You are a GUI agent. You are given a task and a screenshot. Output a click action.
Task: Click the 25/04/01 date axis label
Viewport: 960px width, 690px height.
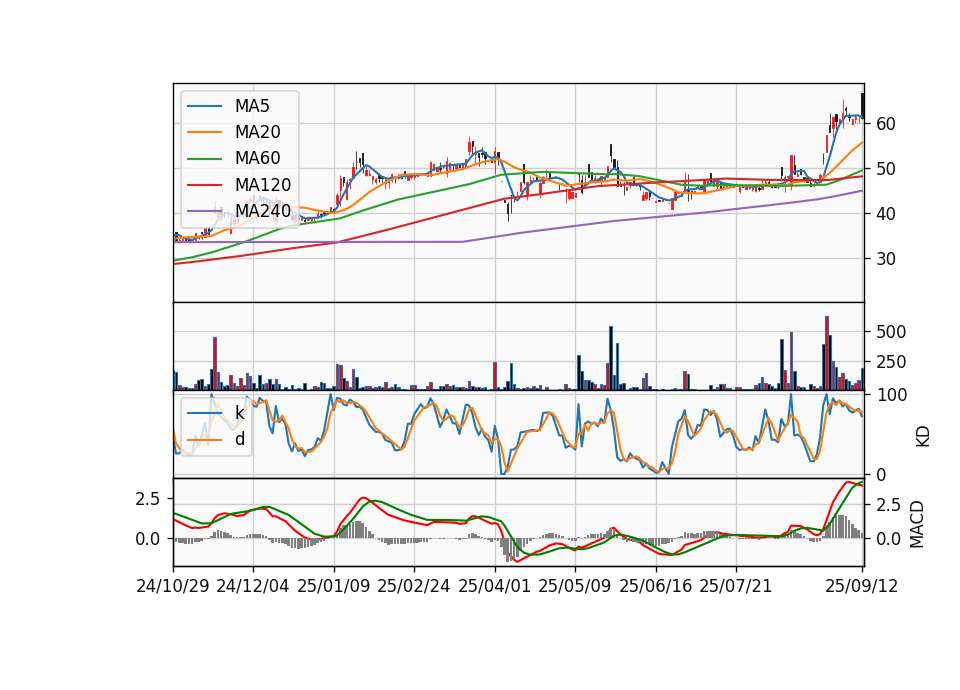click(x=494, y=586)
